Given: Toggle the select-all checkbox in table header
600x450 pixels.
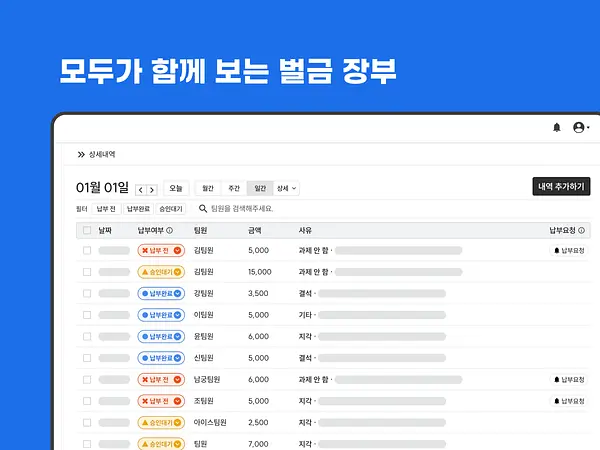Looking at the screenshot, I should click(87, 230).
